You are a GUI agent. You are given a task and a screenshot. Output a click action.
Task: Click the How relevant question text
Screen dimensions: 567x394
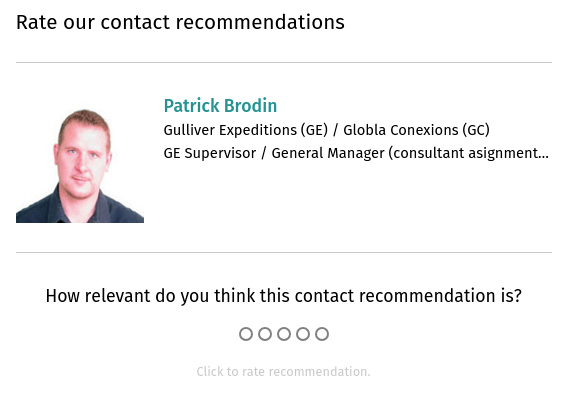pyautogui.click(x=284, y=296)
